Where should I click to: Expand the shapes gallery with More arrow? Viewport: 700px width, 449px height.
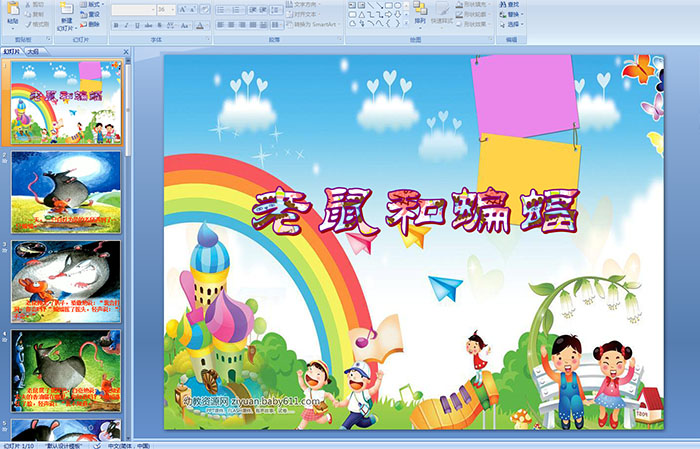click(406, 23)
